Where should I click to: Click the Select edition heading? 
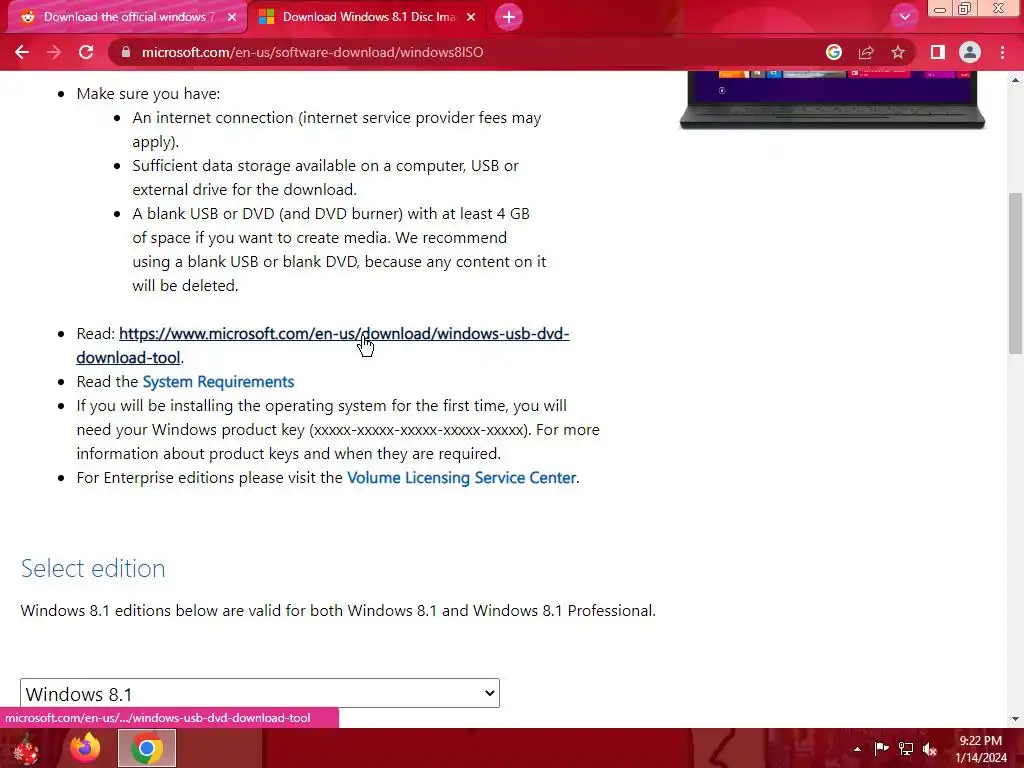[93, 568]
